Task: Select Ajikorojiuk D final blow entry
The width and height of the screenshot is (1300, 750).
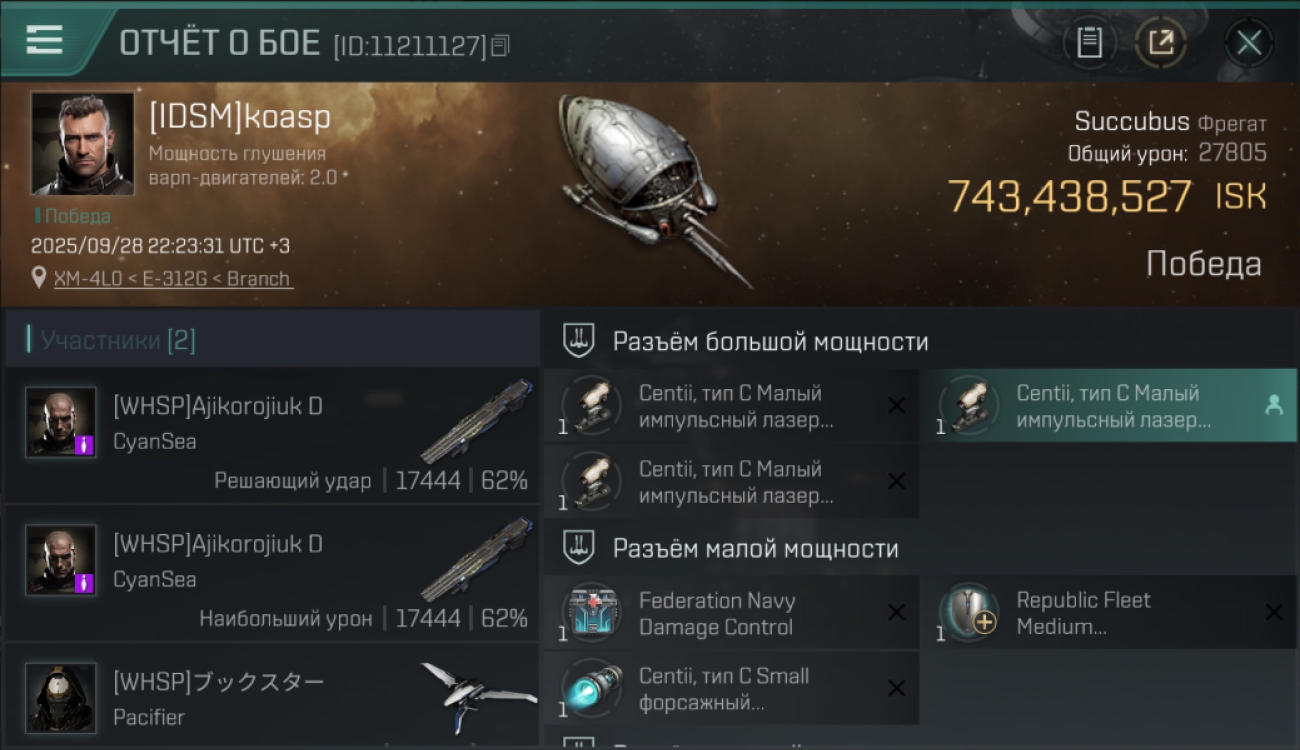Action: coord(272,435)
